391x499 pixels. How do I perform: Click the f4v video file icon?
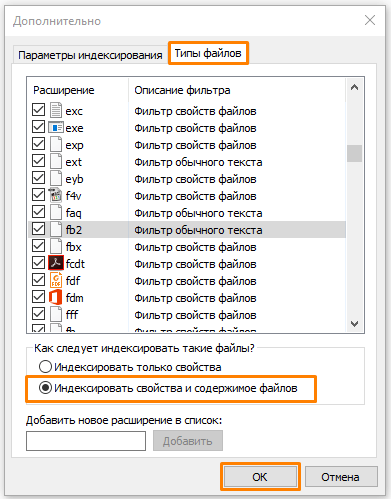(x=56, y=195)
